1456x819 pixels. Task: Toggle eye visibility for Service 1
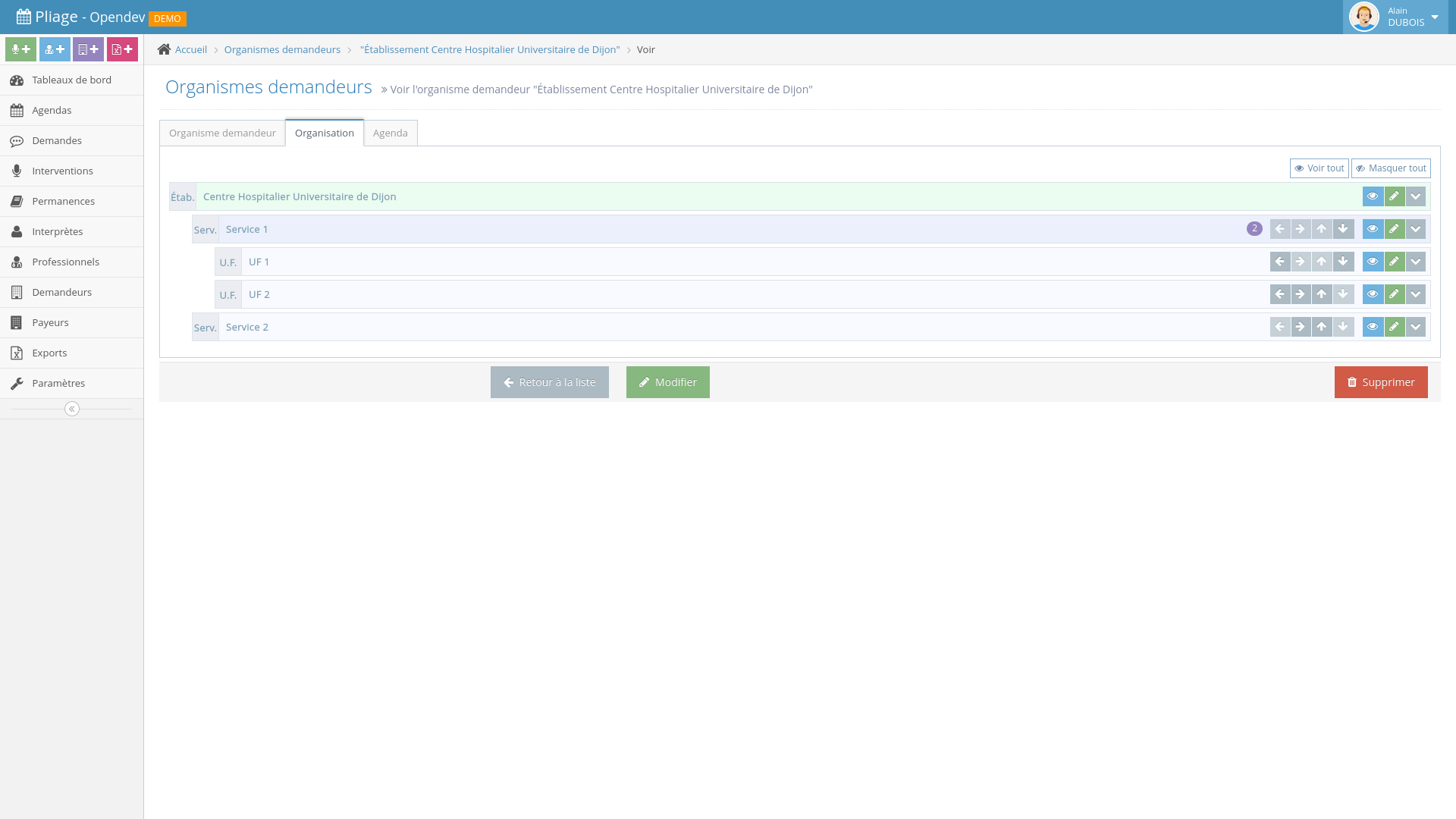pyautogui.click(x=1373, y=229)
